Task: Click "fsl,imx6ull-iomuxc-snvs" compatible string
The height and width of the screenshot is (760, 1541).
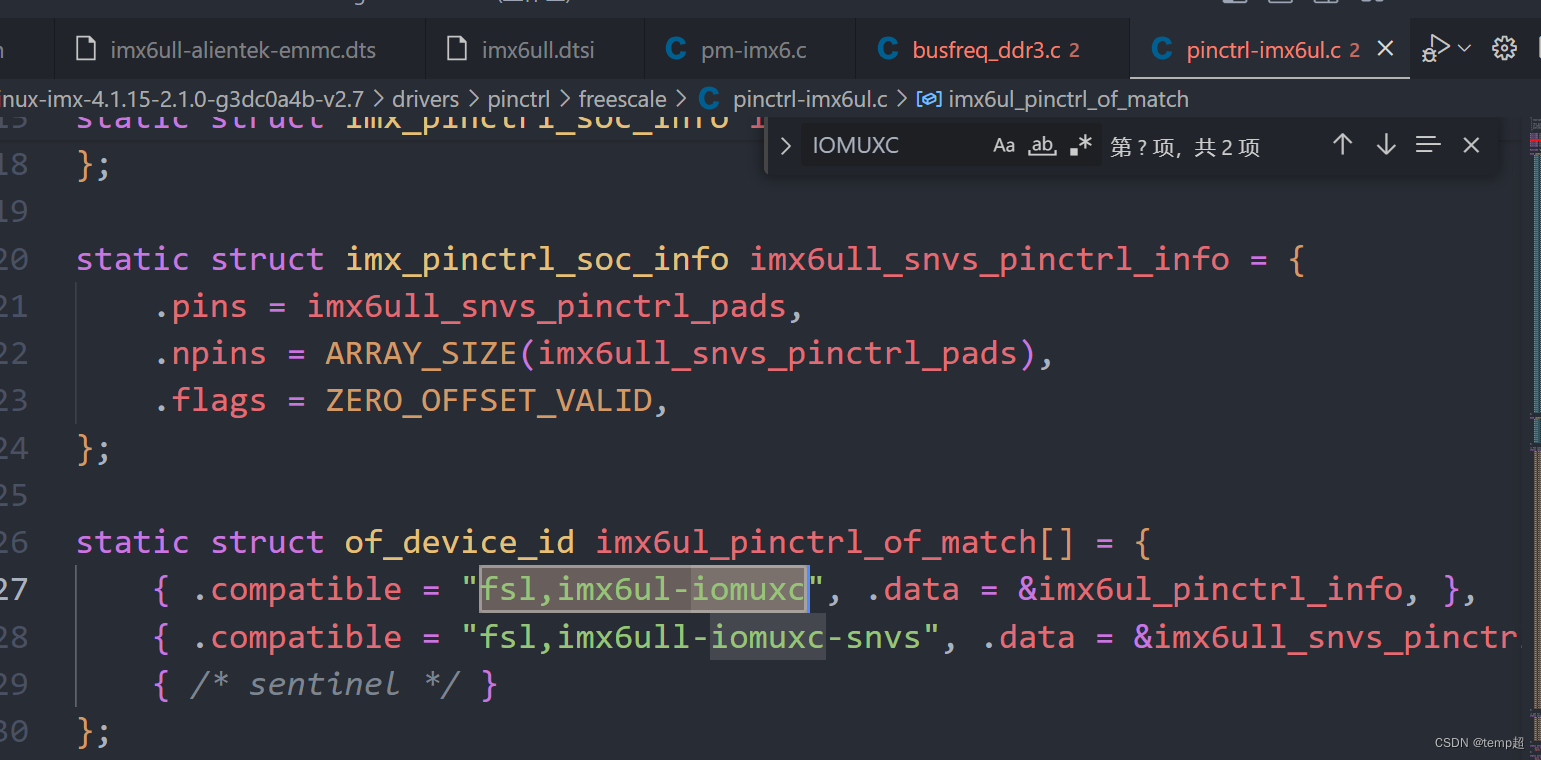Action: pos(701,637)
